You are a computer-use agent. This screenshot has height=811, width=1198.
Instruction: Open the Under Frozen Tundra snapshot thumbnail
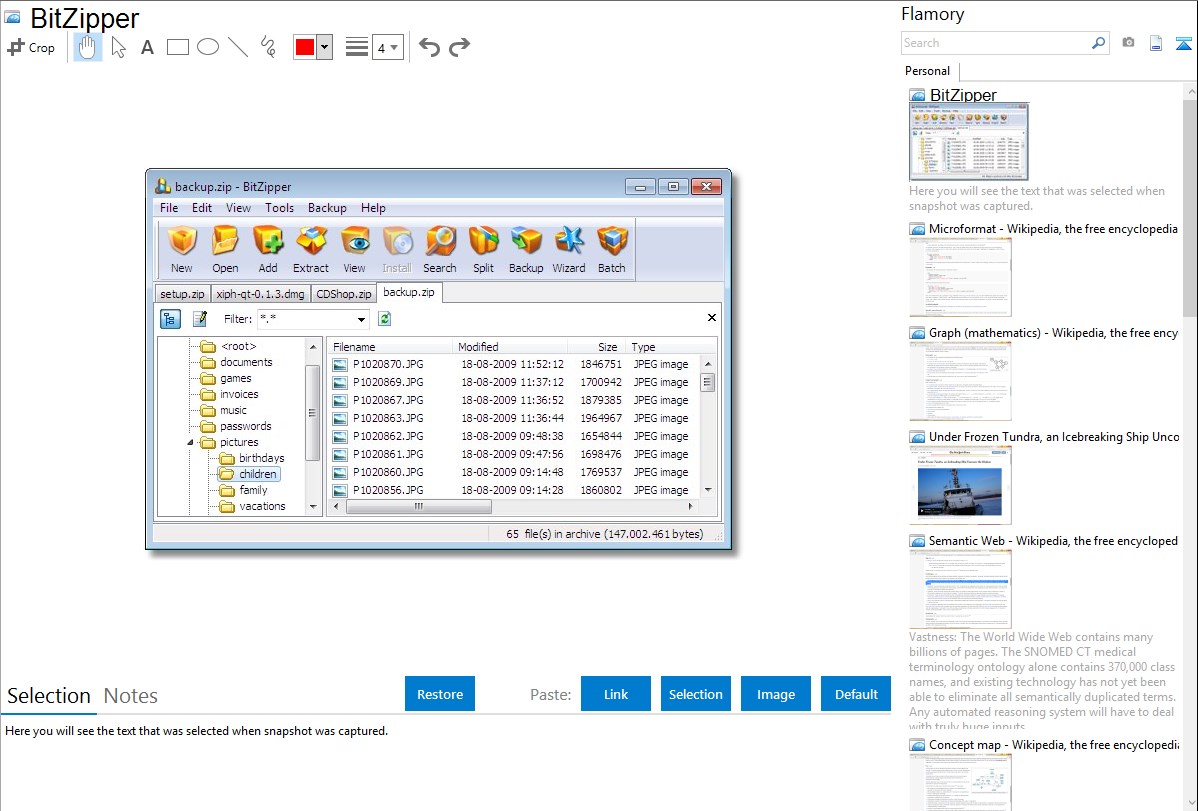(960, 486)
